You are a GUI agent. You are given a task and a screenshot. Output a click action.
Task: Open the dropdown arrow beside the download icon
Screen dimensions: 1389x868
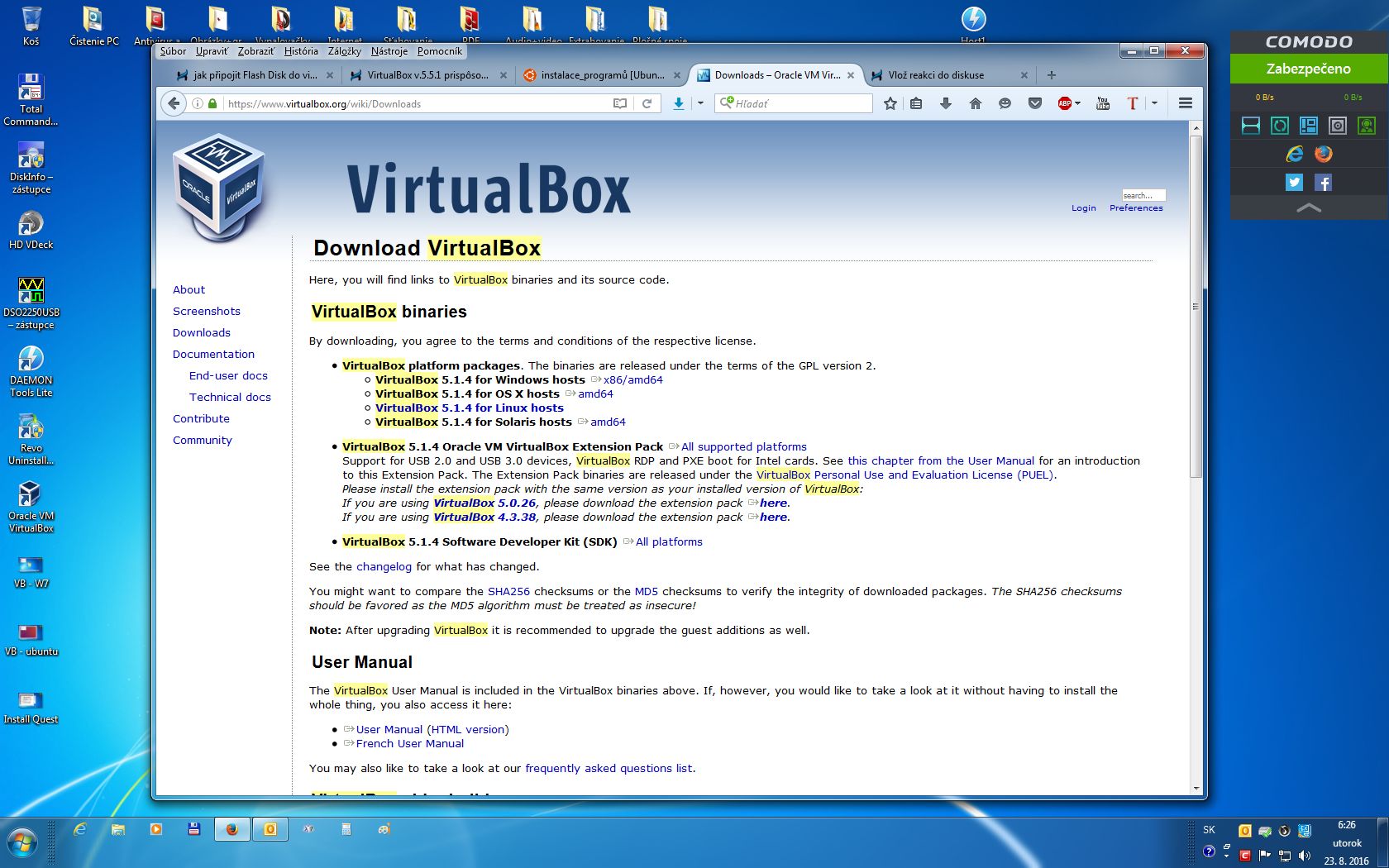click(700, 103)
